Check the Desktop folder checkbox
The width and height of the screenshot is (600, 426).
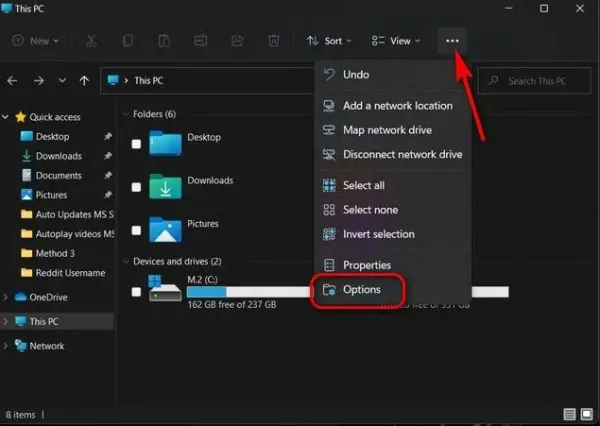(x=136, y=144)
